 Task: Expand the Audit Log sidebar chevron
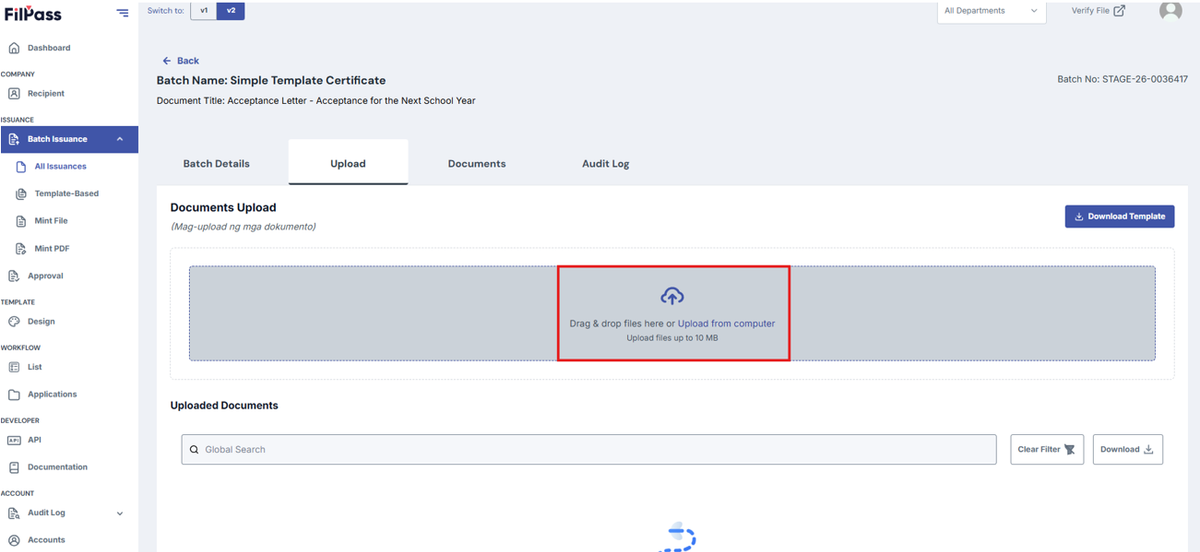[x=120, y=513]
